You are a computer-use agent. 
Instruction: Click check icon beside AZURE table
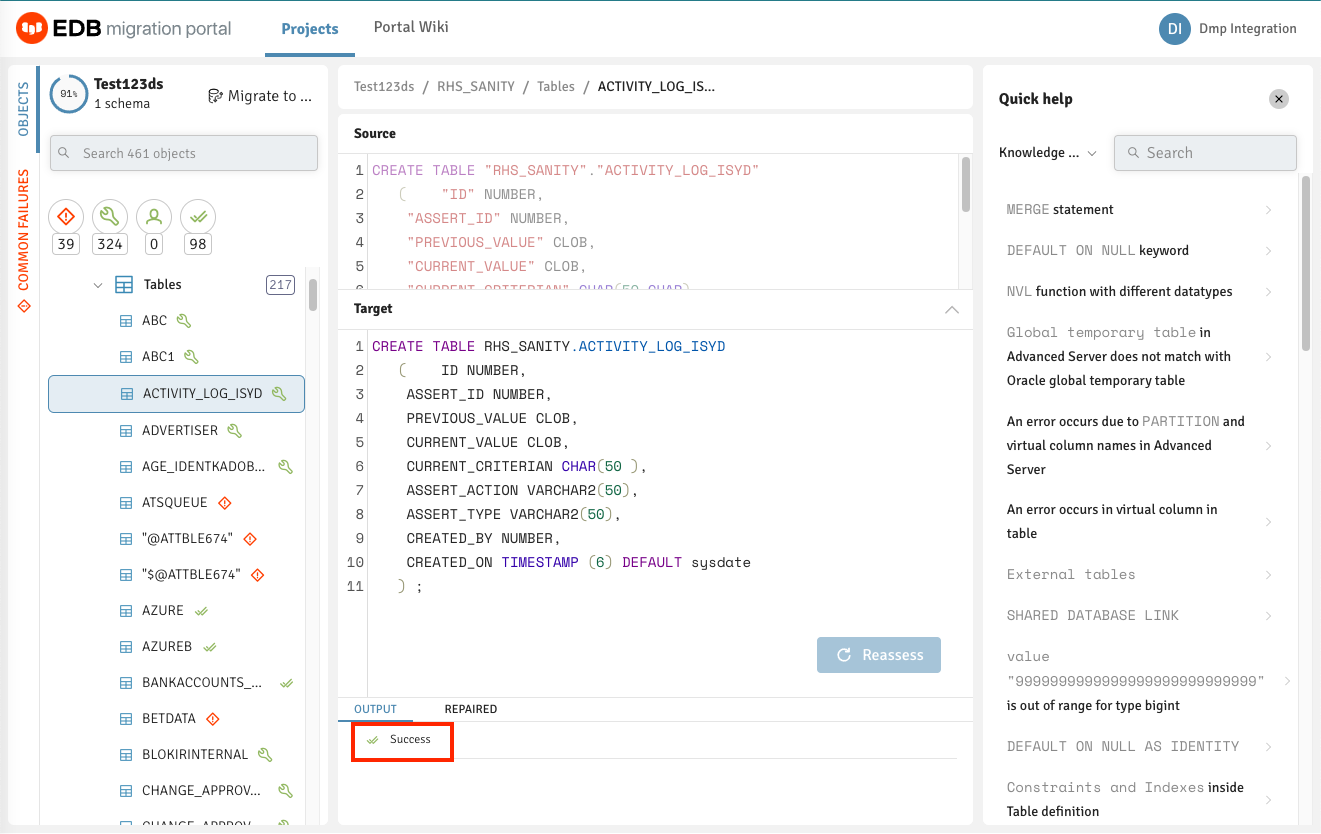pyautogui.click(x=201, y=611)
